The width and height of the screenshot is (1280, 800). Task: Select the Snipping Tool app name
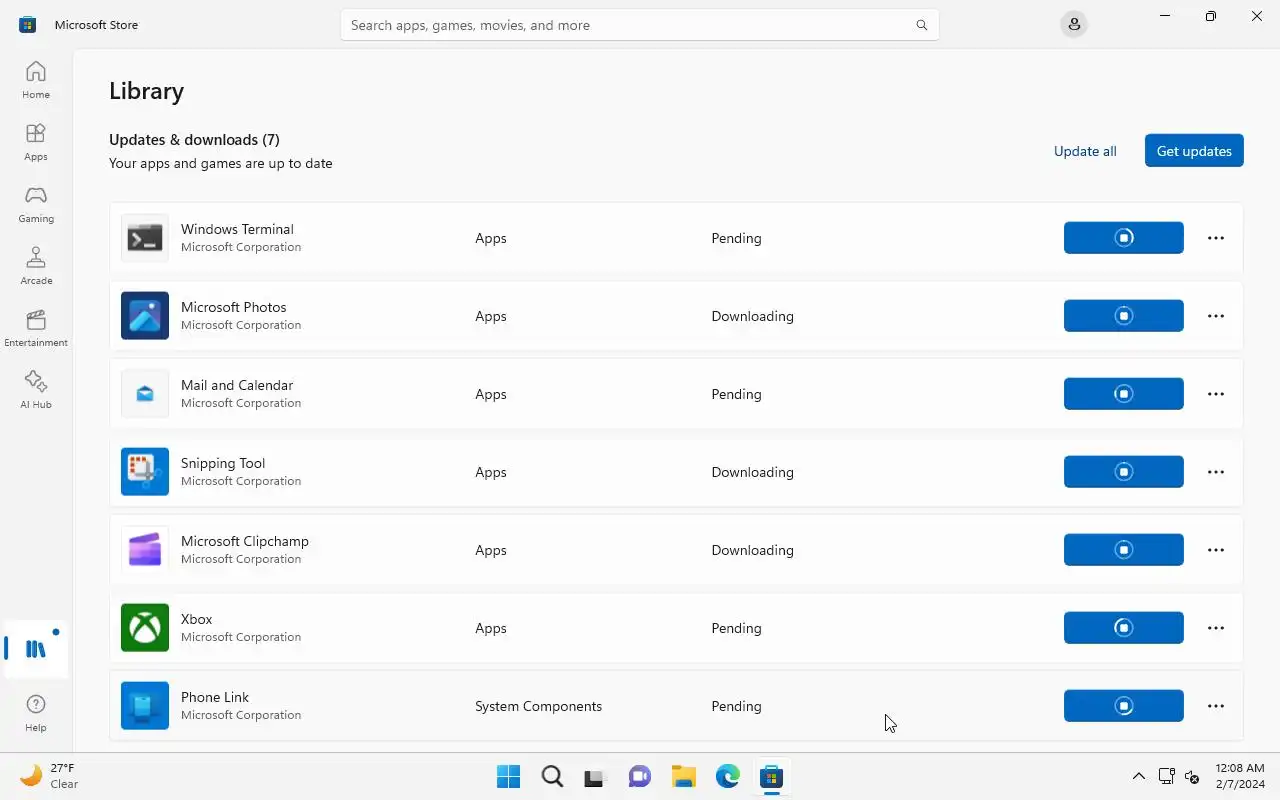(x=223, y=463)
